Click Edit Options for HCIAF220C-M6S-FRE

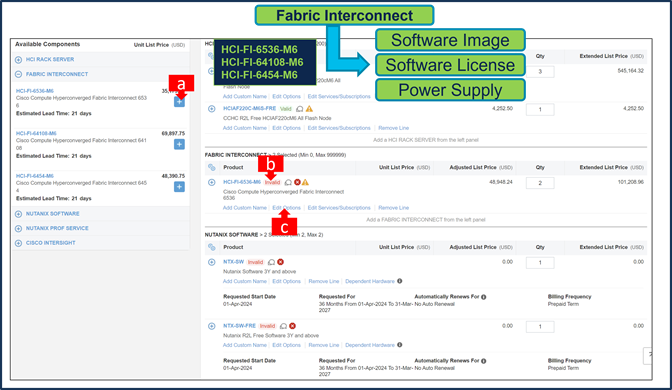pyautogui.click(x=287, y=128)
